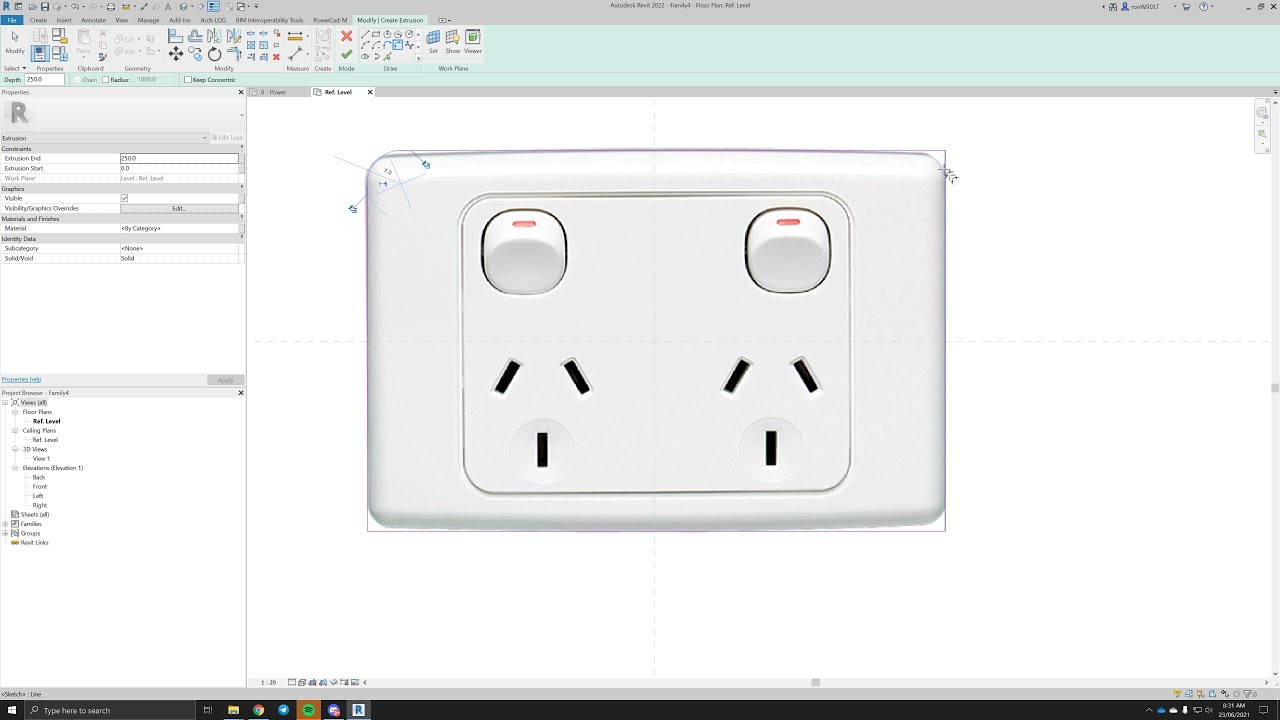
Task: Collapse the Views (all) tree node
Action: point(5,403)
